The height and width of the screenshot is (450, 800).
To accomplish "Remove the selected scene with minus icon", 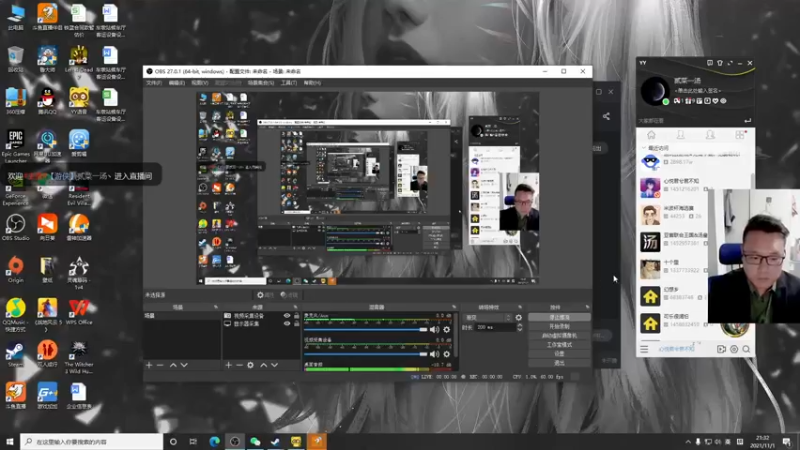I will tap(160, 365).
